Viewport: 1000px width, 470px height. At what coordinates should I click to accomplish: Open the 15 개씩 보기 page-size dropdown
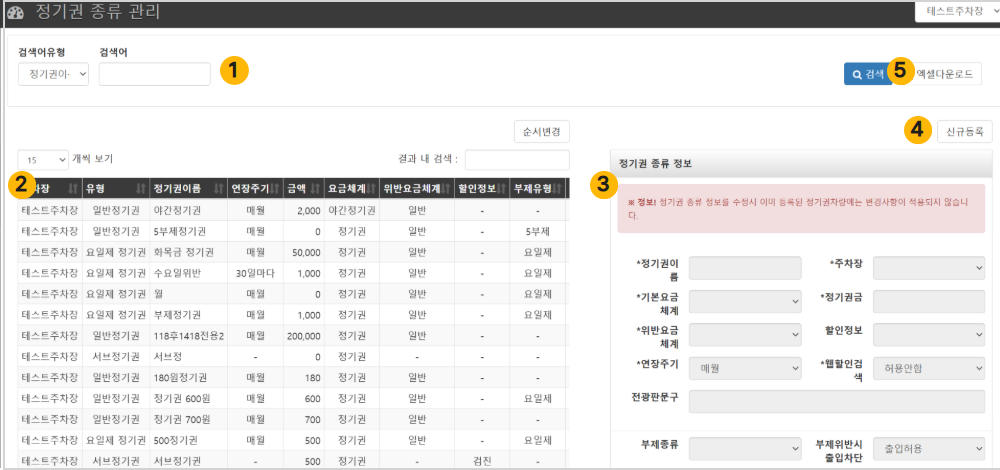(x=43, y=159)
